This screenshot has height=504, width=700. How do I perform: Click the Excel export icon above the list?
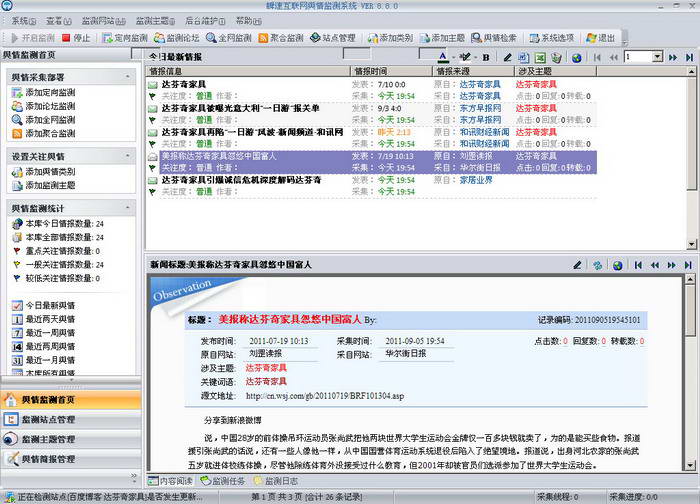(539, 58)
